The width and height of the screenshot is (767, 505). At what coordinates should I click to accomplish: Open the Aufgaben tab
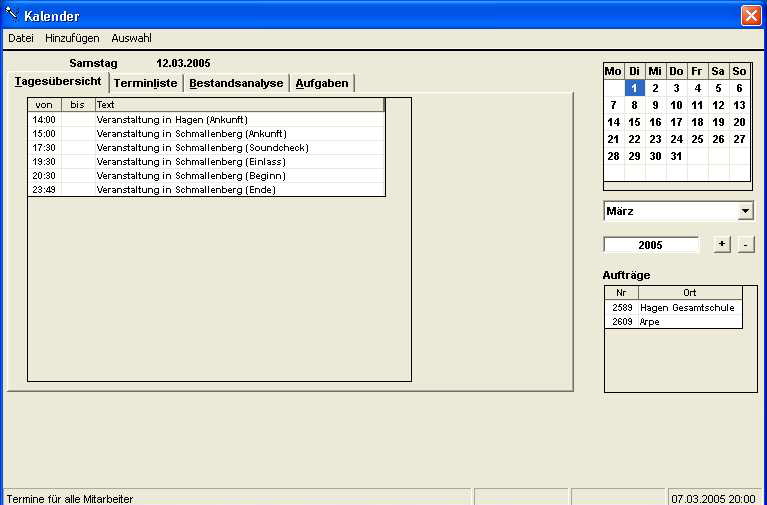pos(321,83)
